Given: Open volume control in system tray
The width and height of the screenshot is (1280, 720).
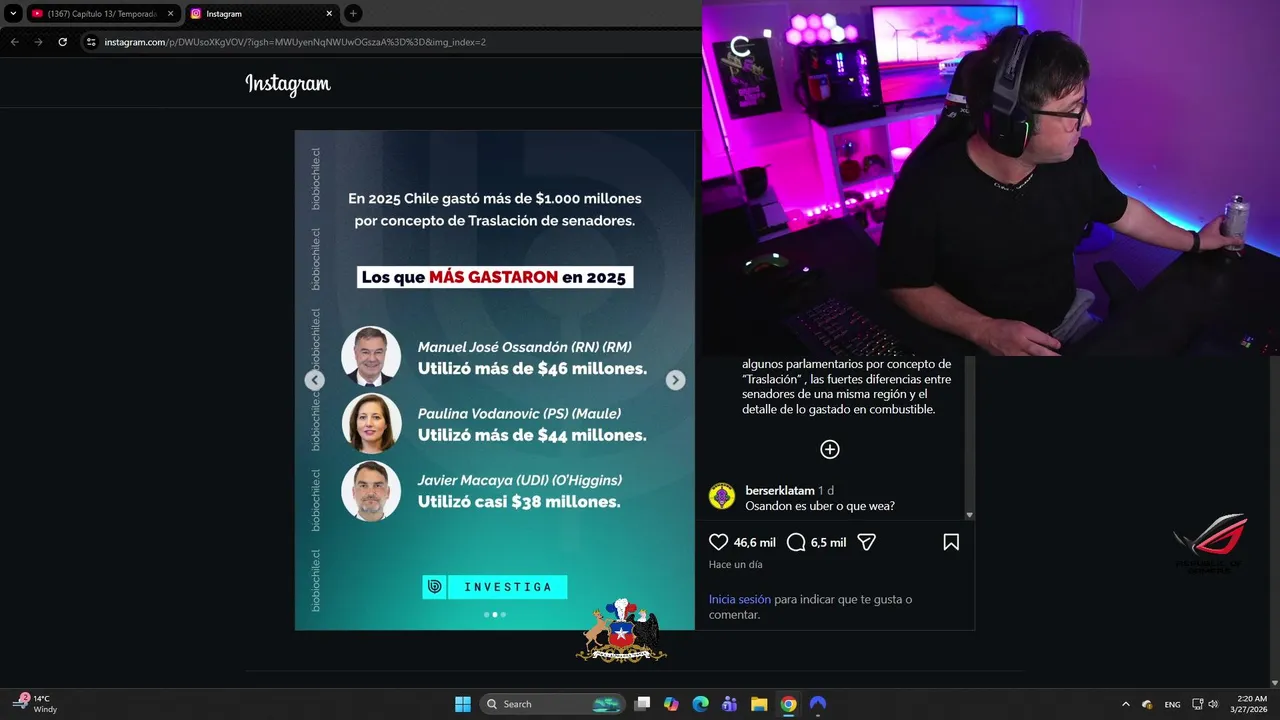Looking at the screenshot, I should pos(1213,704).
